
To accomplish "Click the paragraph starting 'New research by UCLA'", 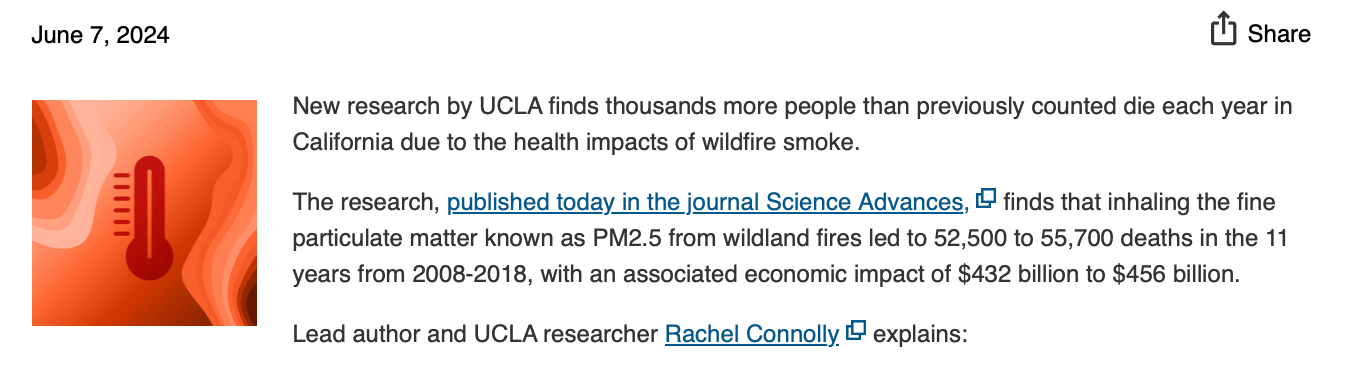I will (x=792, y=124).
